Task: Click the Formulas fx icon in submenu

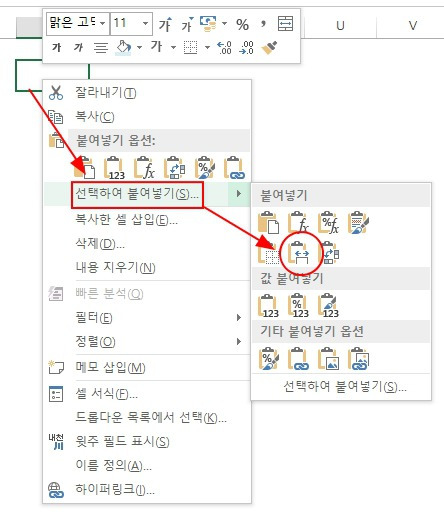Action: pos(299,222)
